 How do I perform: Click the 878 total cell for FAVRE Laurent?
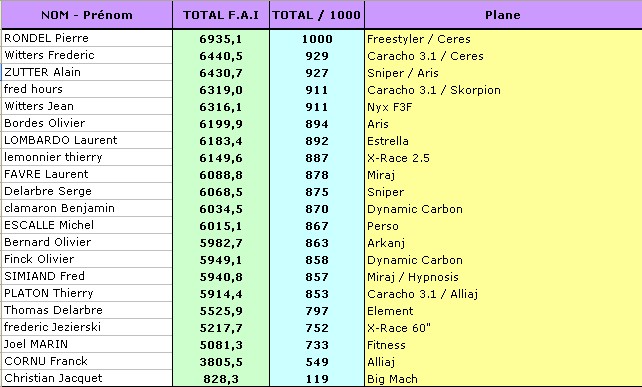click(x=316, y=174)
